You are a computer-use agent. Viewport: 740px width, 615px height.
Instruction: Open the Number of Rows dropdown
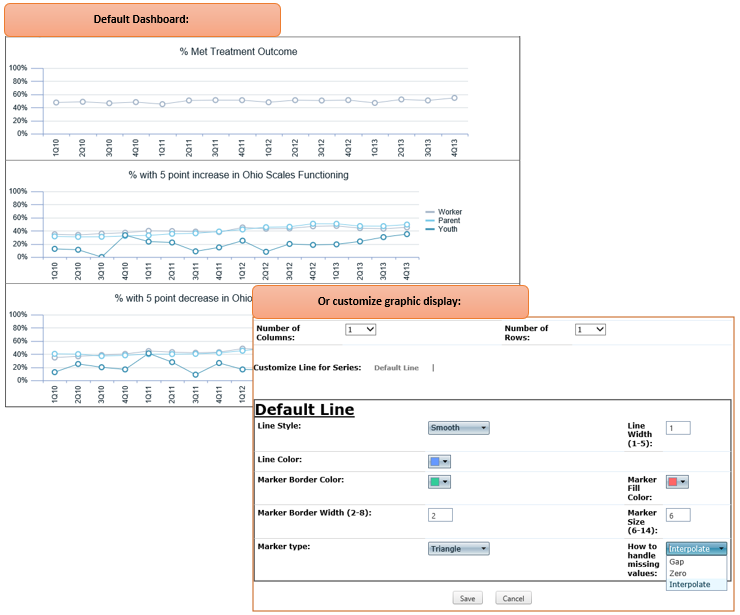click(590, 329)
